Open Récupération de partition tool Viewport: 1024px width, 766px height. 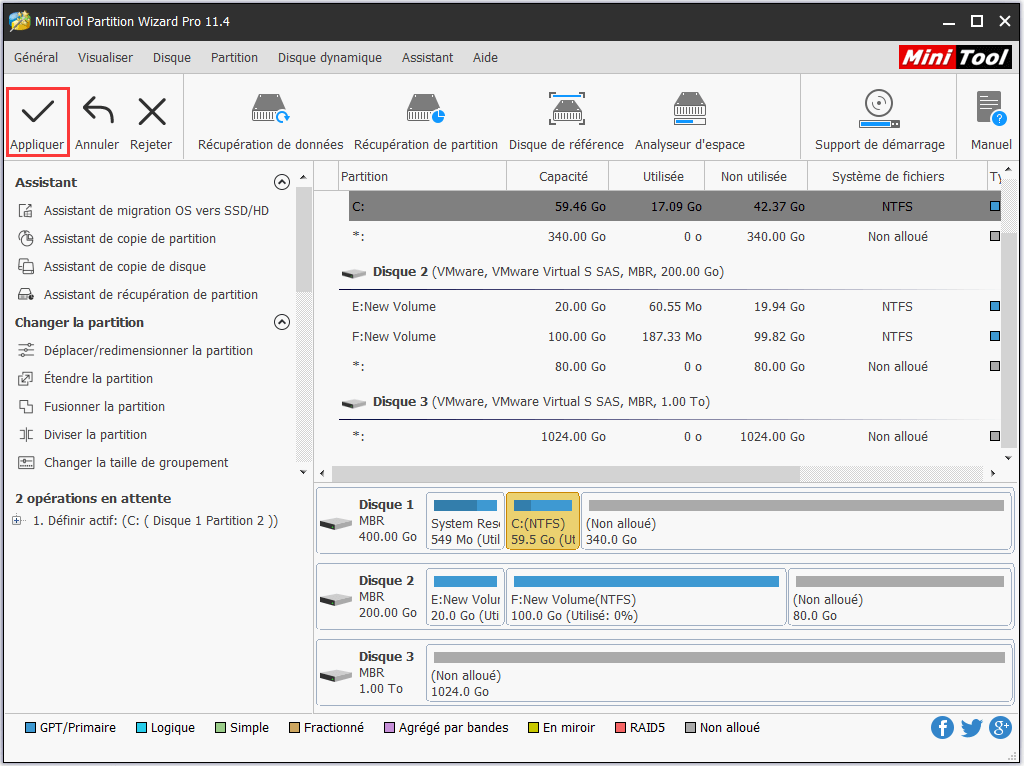[426, 122]
